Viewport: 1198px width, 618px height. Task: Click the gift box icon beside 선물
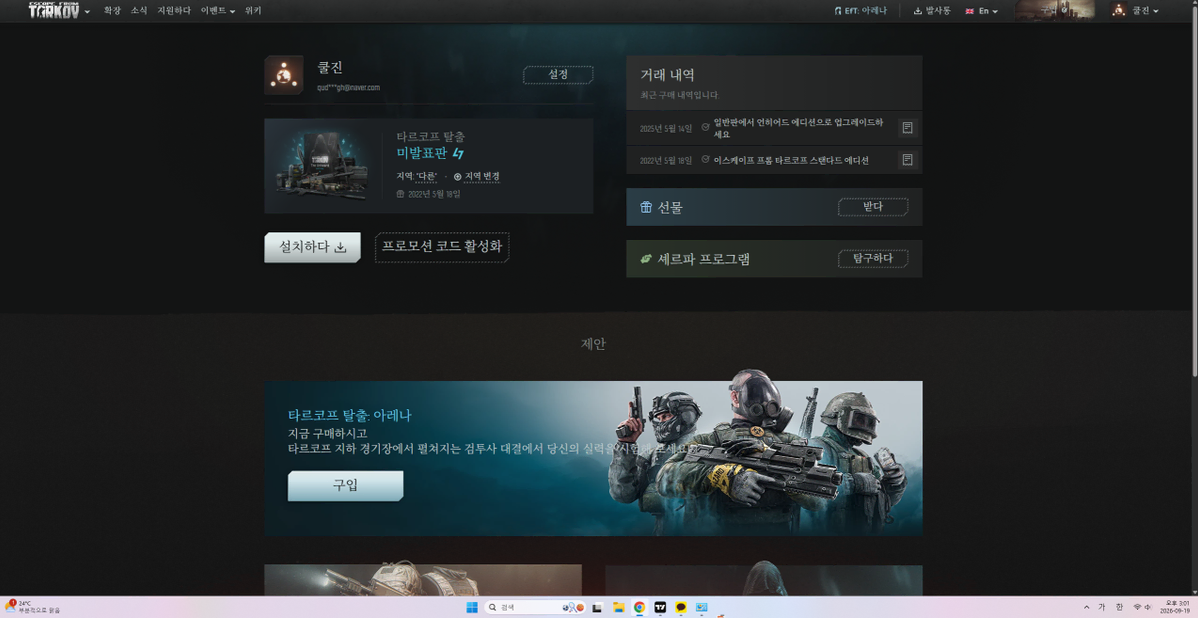[646, 207]
